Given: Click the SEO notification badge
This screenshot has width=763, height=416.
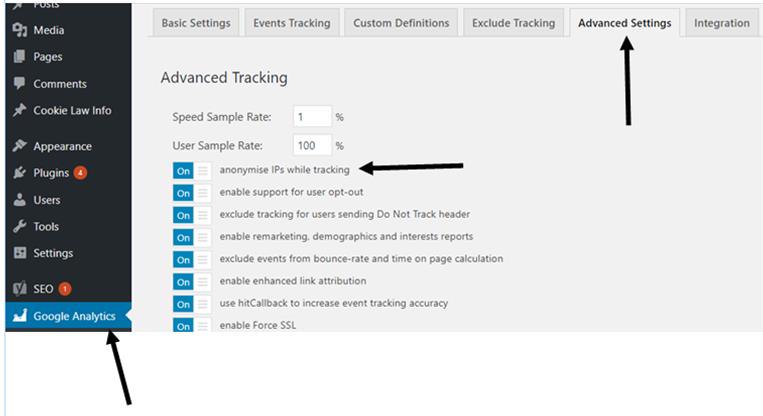Looking at the screenshot, I should (65, 289).
